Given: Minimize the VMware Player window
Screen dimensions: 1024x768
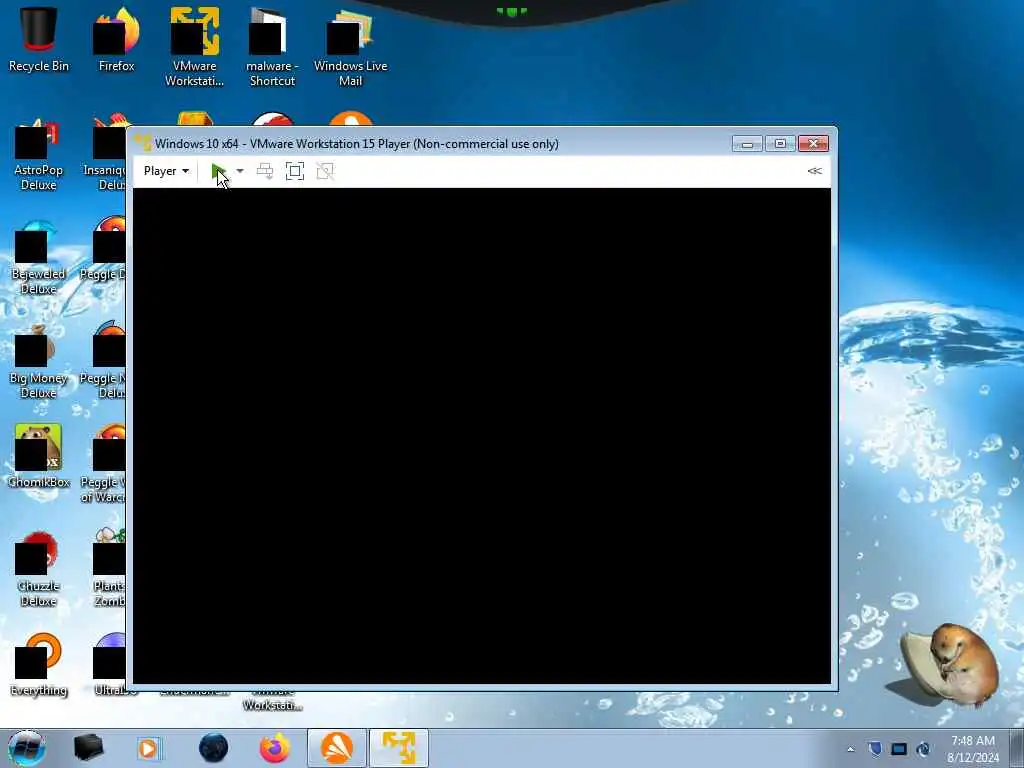Looking at the screenshot, I should point(747,144).
